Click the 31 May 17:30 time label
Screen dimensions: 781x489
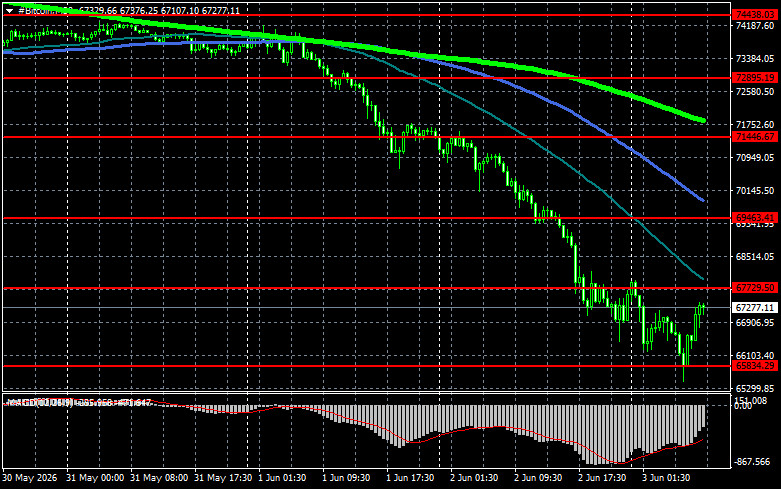tap(223, 478)
